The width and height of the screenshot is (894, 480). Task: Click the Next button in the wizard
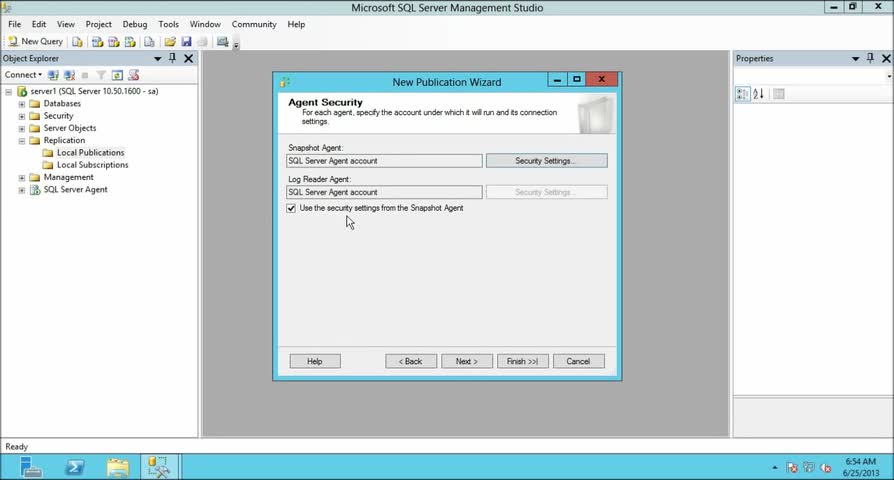466,361
